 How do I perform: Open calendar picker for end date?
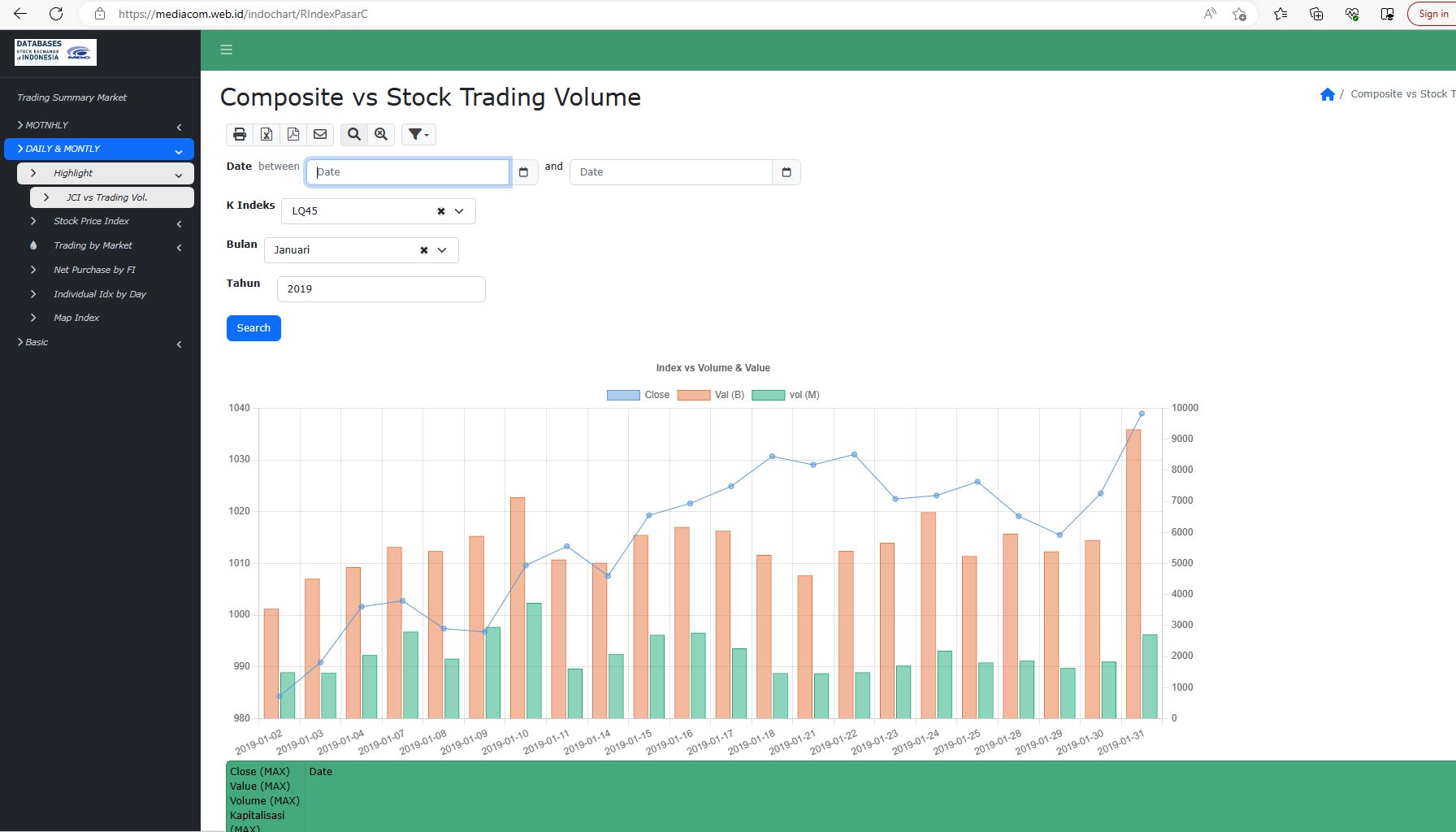(x=786, y=172)
